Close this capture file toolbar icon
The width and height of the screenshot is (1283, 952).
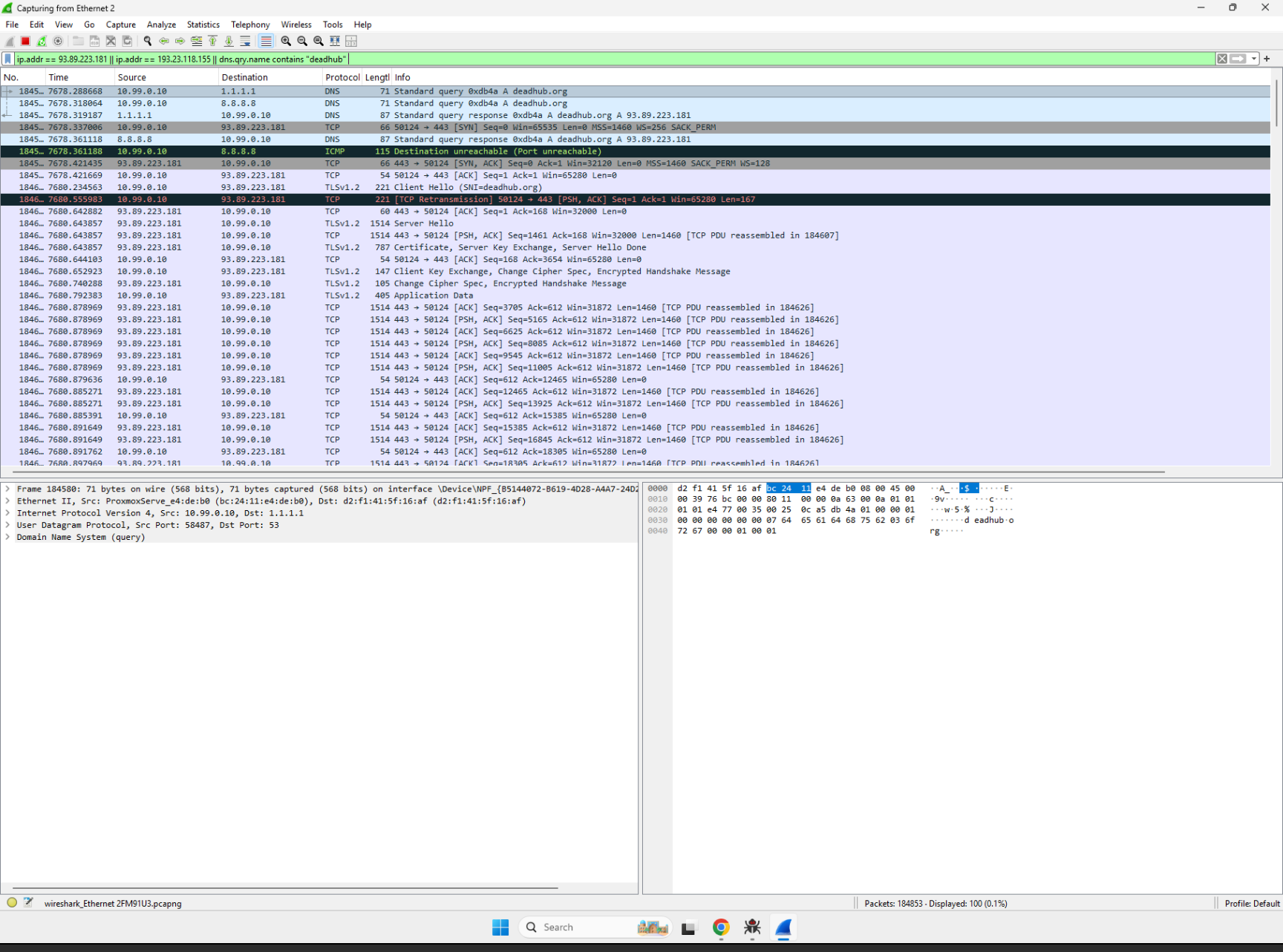[x=111, y=42]
